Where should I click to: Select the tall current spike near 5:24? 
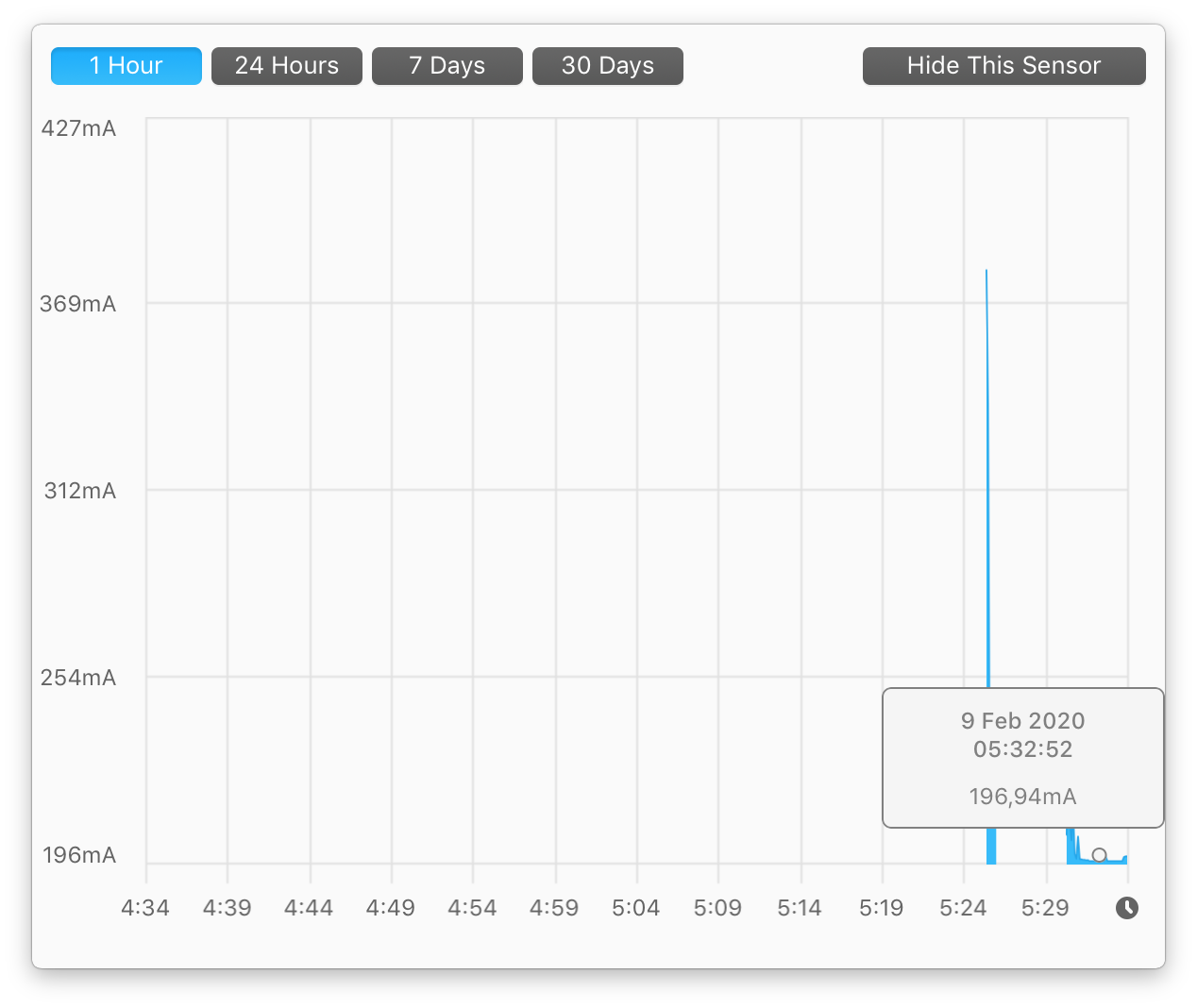(987, 472)
